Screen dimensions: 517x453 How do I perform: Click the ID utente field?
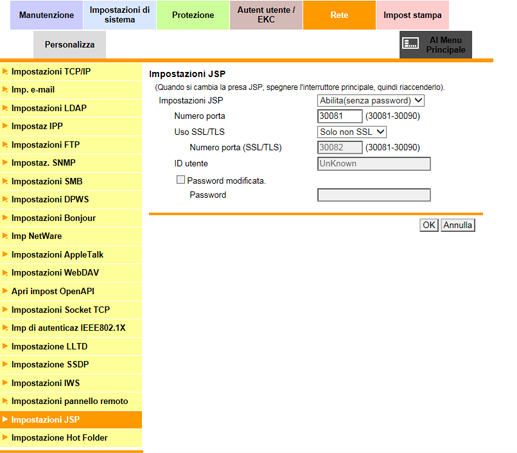point(374,164)
